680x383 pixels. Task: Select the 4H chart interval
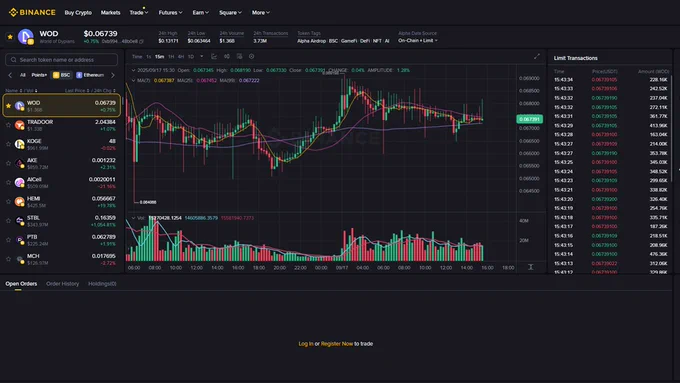(x=181, y=56)
